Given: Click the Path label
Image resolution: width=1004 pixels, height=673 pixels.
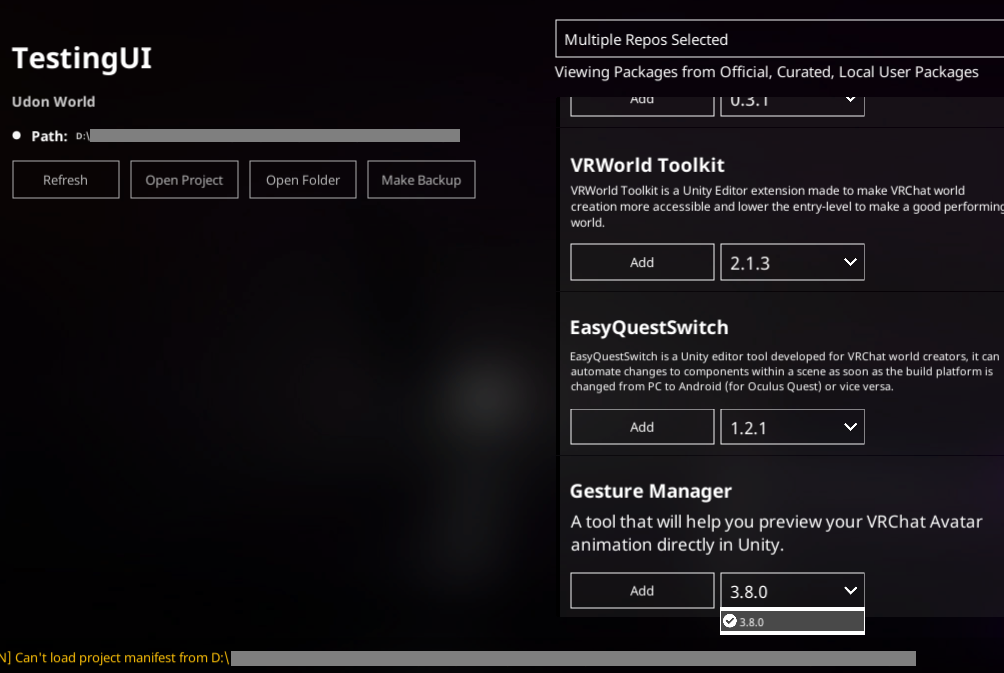Looking at the screenshot, I should click(49, 136).
